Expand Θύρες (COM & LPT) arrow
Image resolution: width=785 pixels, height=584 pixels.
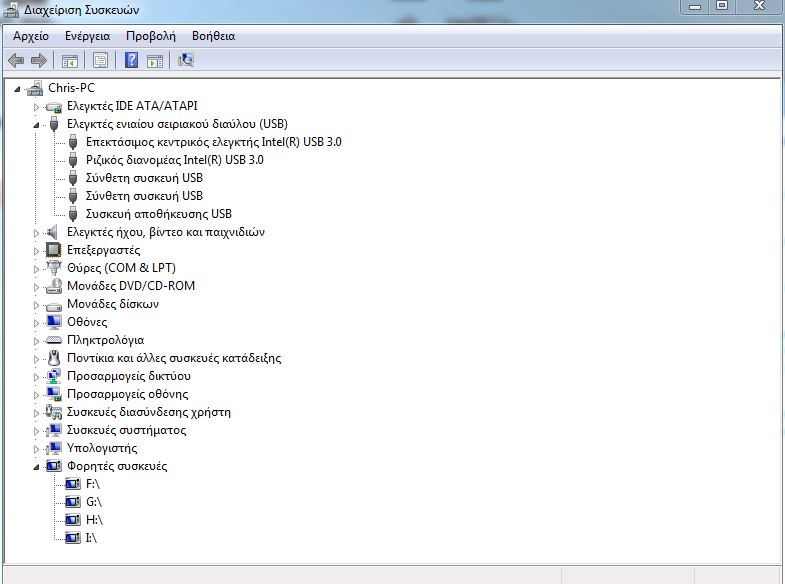(x=36, y=269)
